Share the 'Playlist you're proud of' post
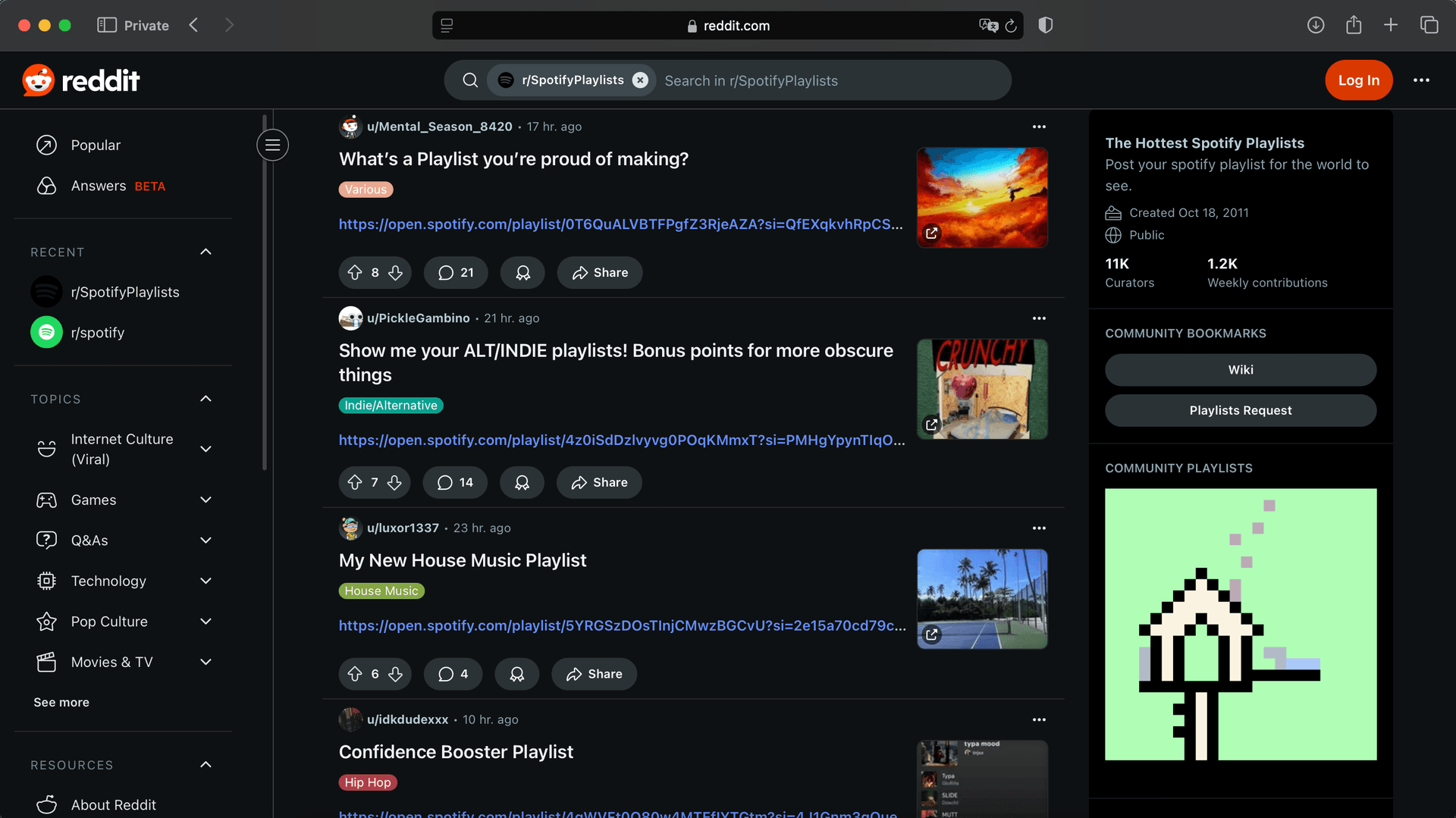The height and width of the screenshot is (818, 1456). point(600,273)
